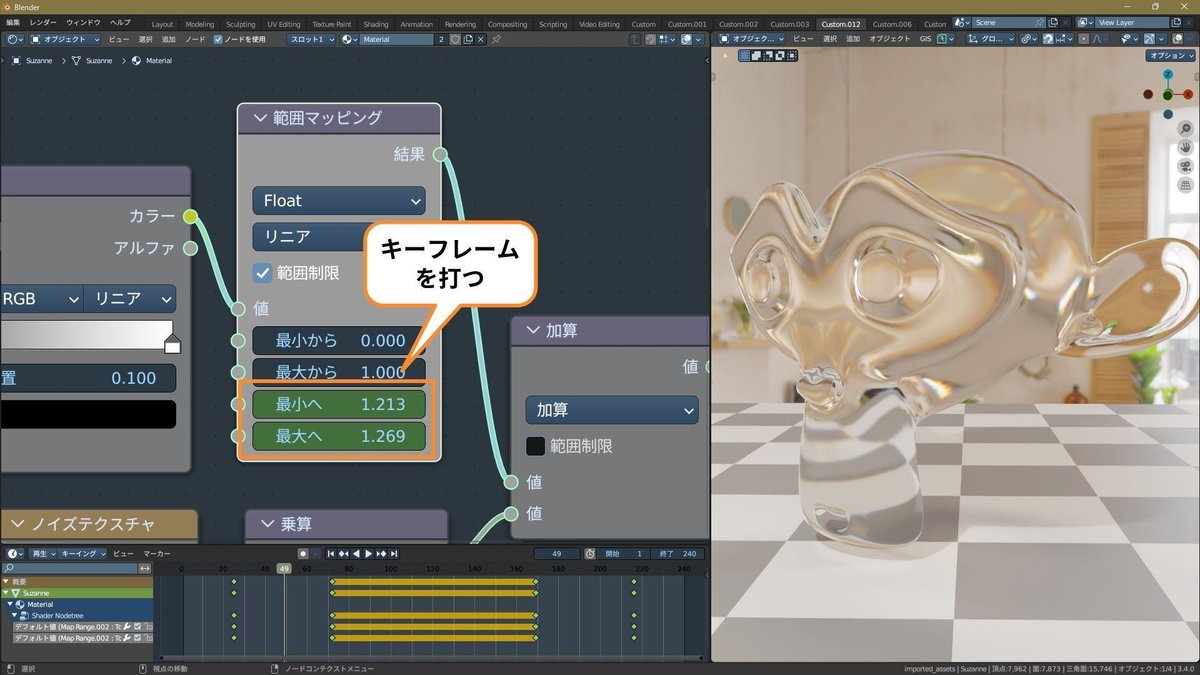Toggle auto keying record button
1200x675 pixels.
[303, 553]
